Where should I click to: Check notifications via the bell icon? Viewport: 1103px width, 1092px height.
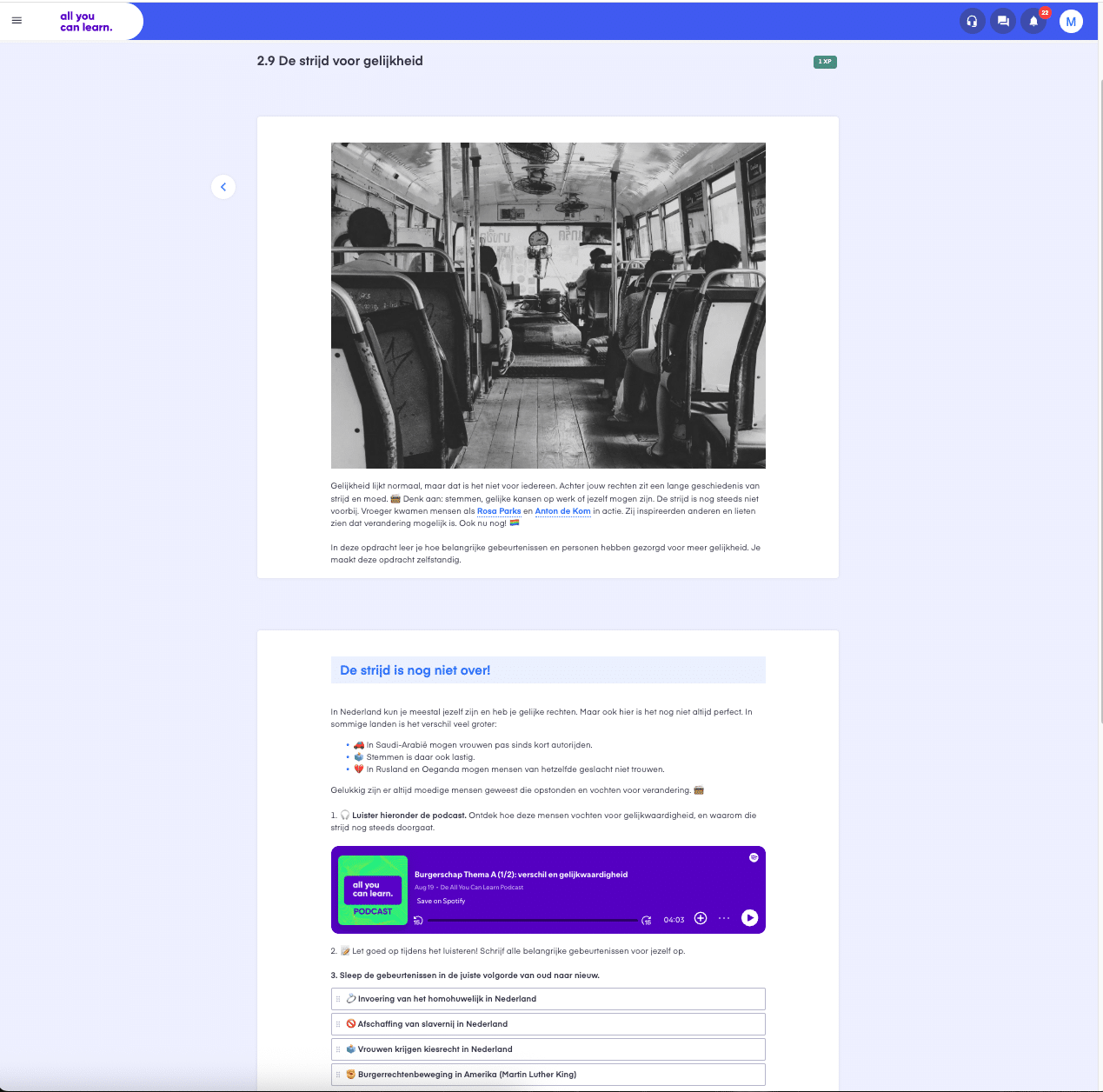1033,21
